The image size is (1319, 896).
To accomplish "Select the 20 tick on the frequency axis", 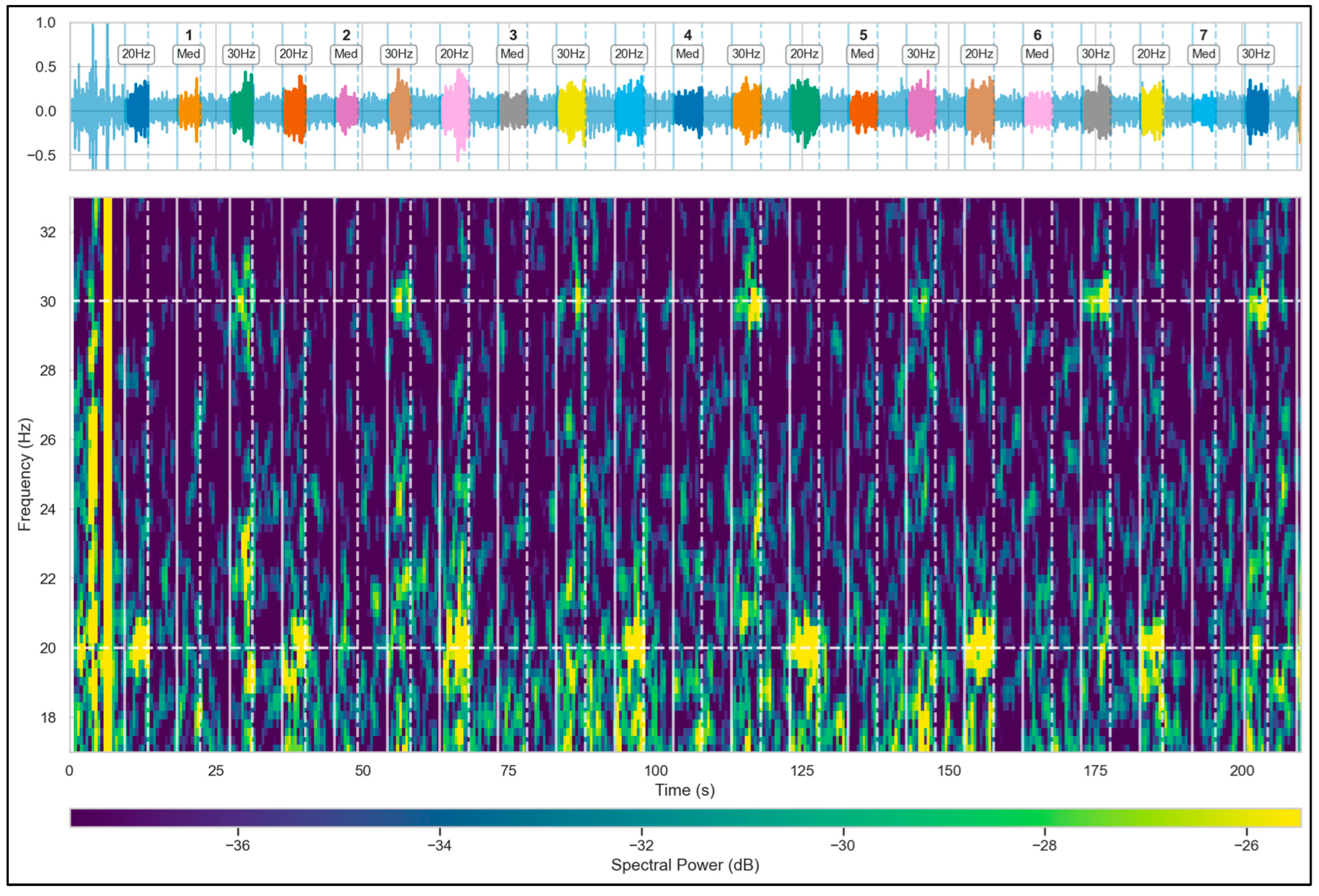I will (48, 648).
